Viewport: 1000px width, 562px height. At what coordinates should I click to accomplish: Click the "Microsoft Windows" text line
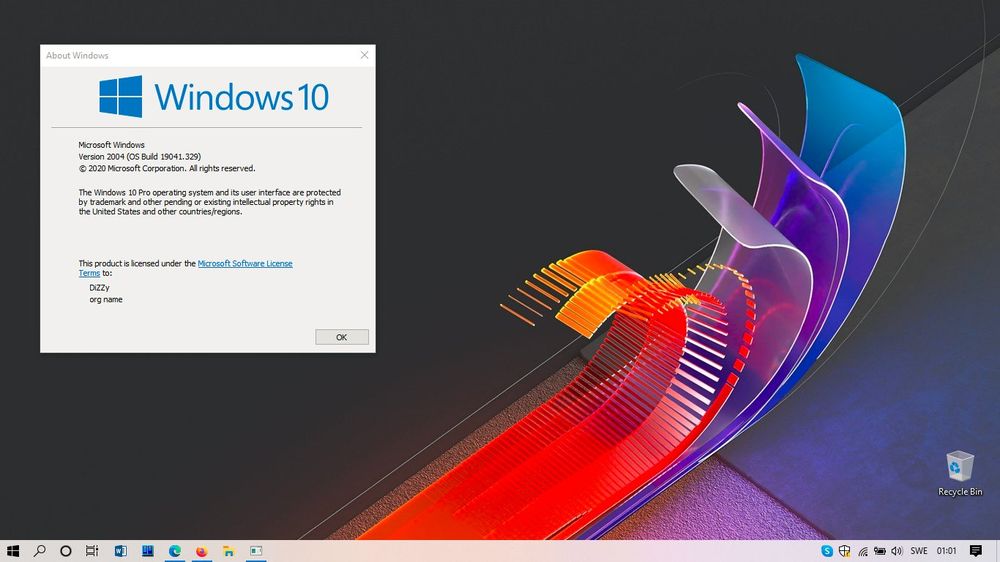click(x=112, y=145)
